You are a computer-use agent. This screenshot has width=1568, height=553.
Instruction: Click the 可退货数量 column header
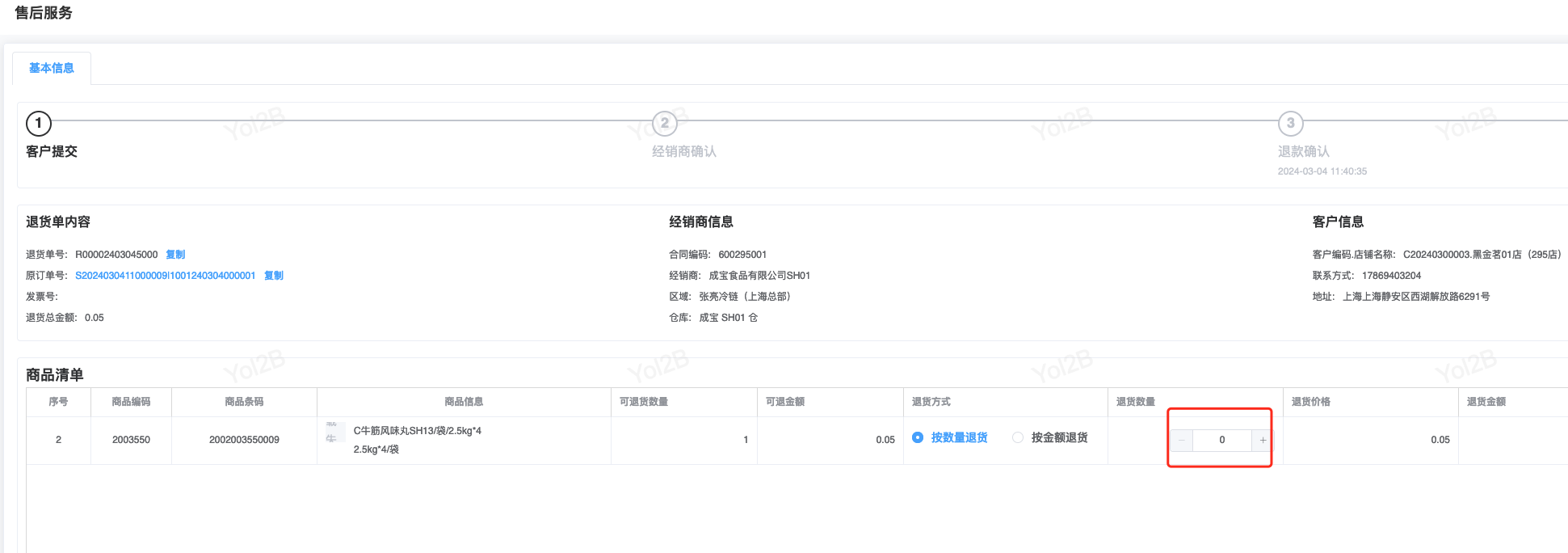click(x=644, y=402)
